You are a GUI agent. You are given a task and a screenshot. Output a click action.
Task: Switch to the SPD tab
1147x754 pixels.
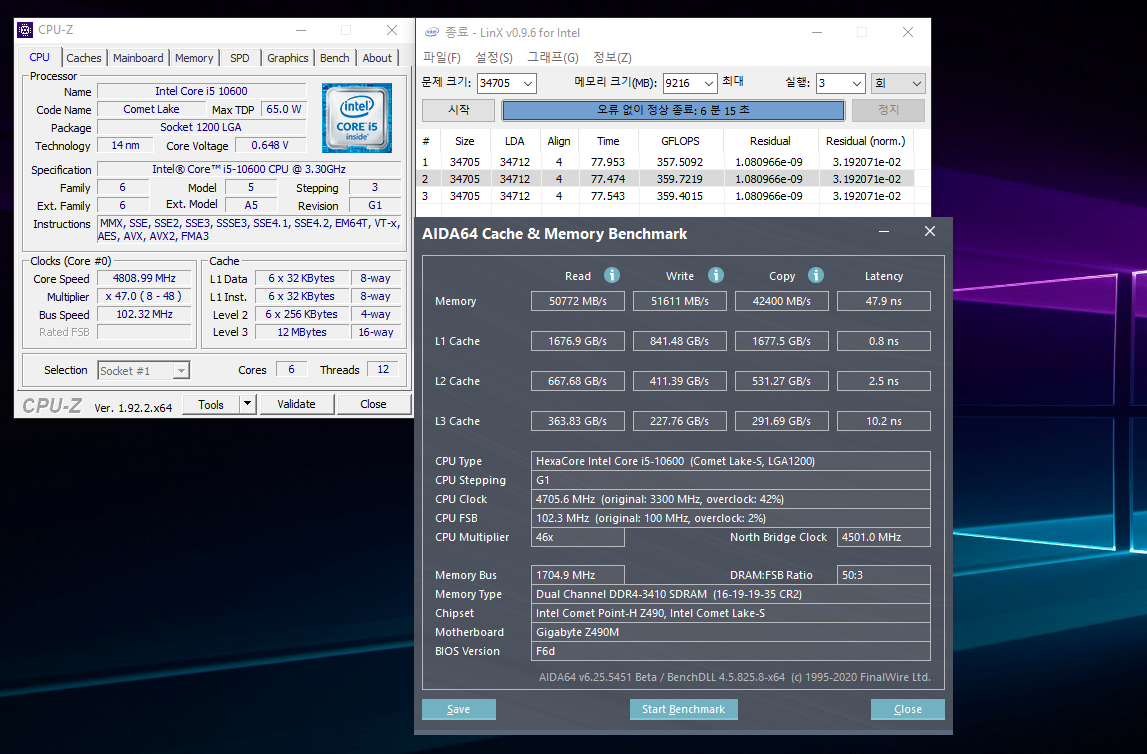coord(240,58)
